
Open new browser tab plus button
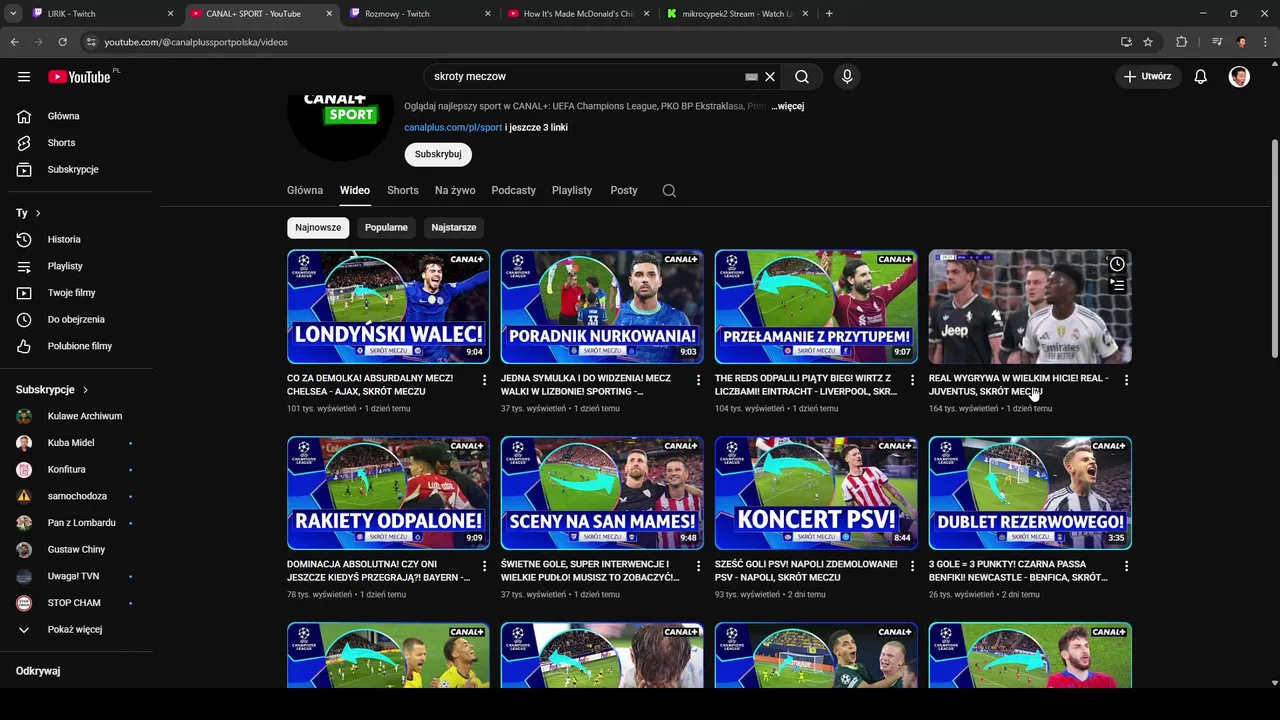pyautogui.click(x=829, y=14)
